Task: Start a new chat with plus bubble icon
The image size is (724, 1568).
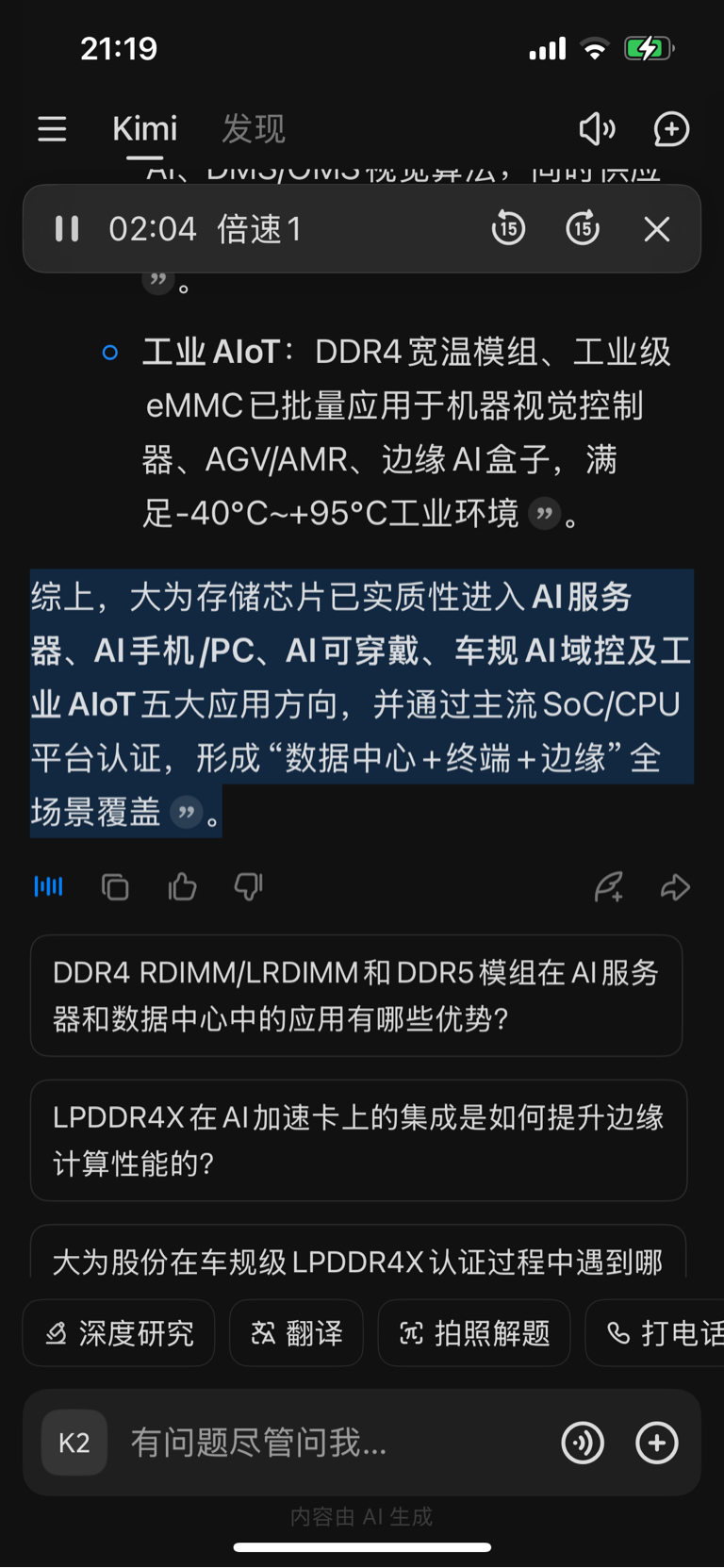Action: tap(671, 129)
